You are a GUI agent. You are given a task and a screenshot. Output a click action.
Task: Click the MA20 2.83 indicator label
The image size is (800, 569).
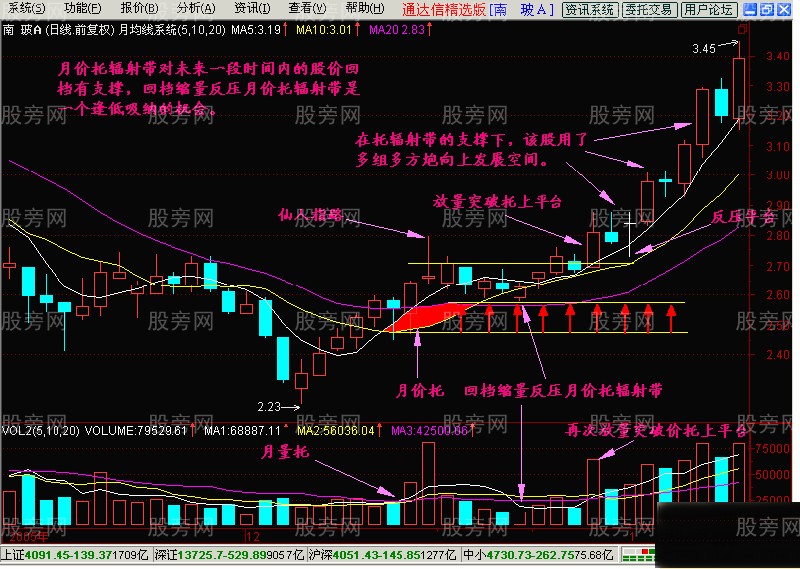[397, 30]
